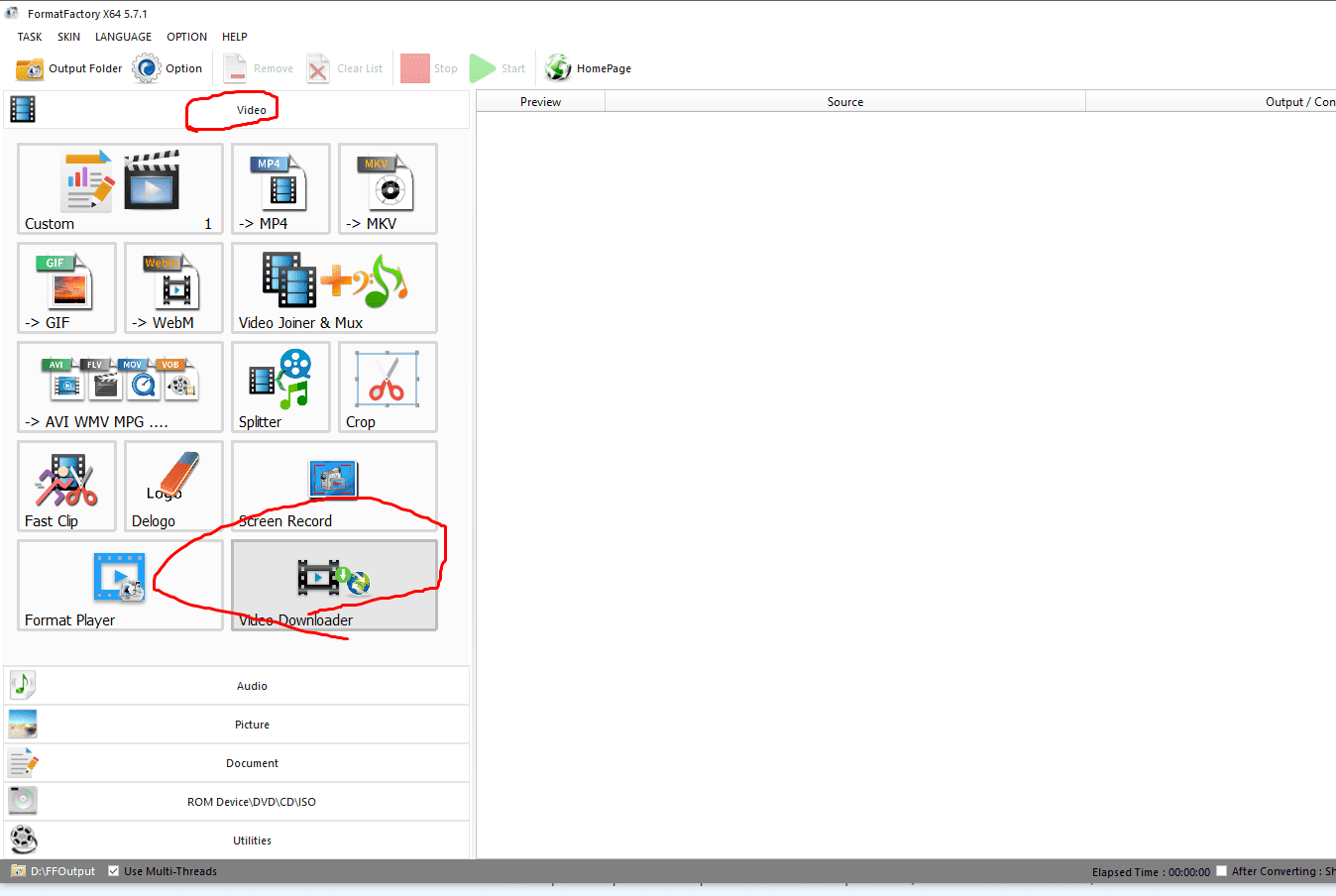Click the Stop toolbar button
Screen dimensions: 1336x896
point(429,68)
